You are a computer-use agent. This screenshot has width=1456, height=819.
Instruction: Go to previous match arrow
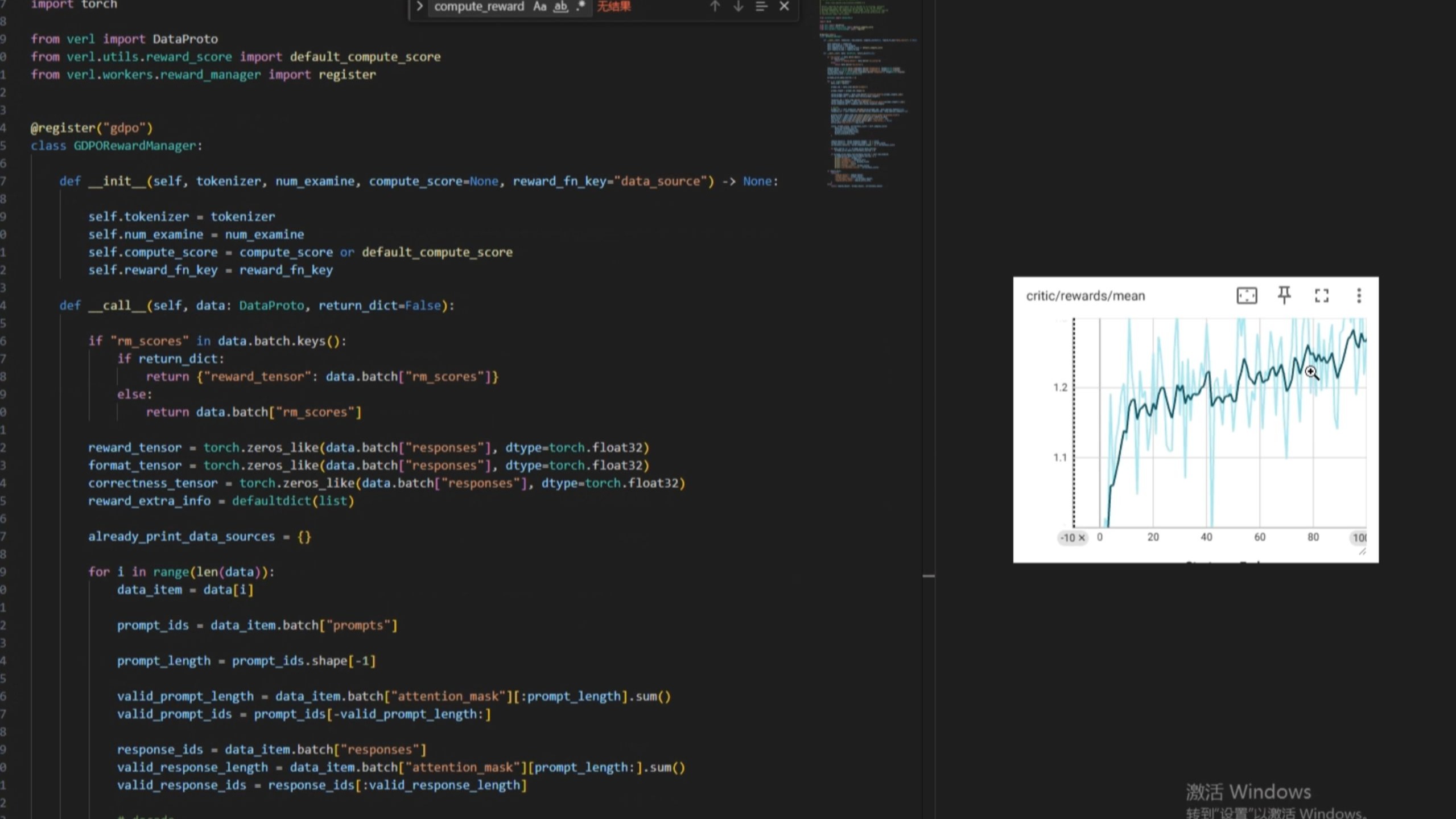click(715, 6)
